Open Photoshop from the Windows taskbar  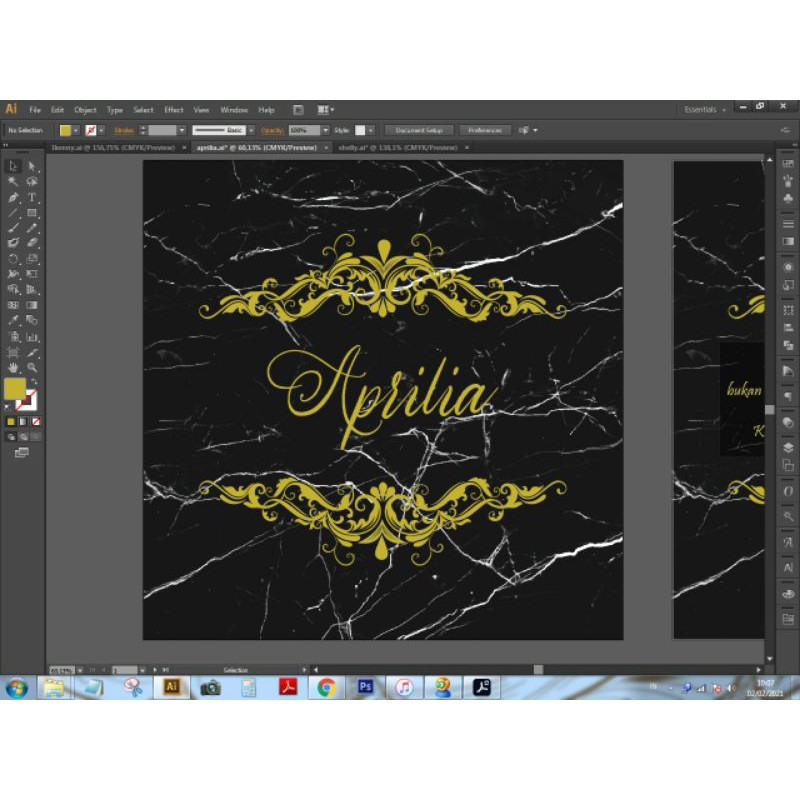365,687
